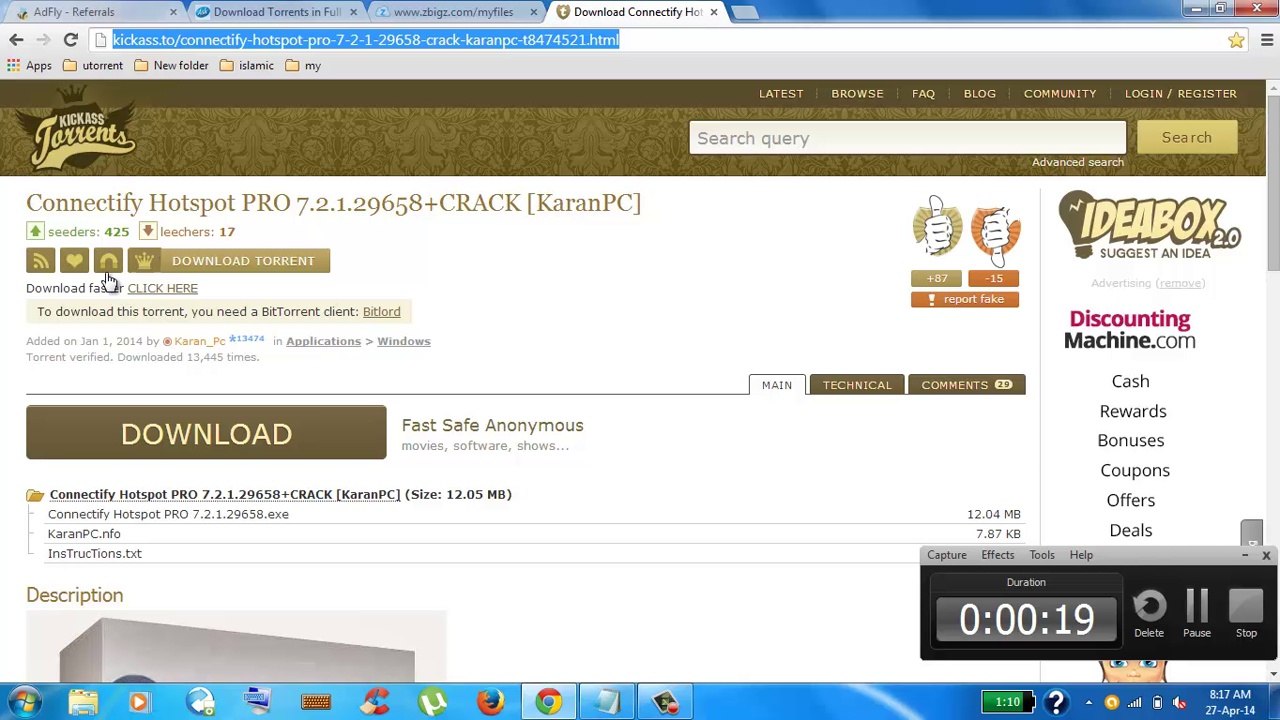Open uTorrent from the taskbar
Image resolution: width=1280 pixels, height=720 pixels.
(x=432, y=702)
